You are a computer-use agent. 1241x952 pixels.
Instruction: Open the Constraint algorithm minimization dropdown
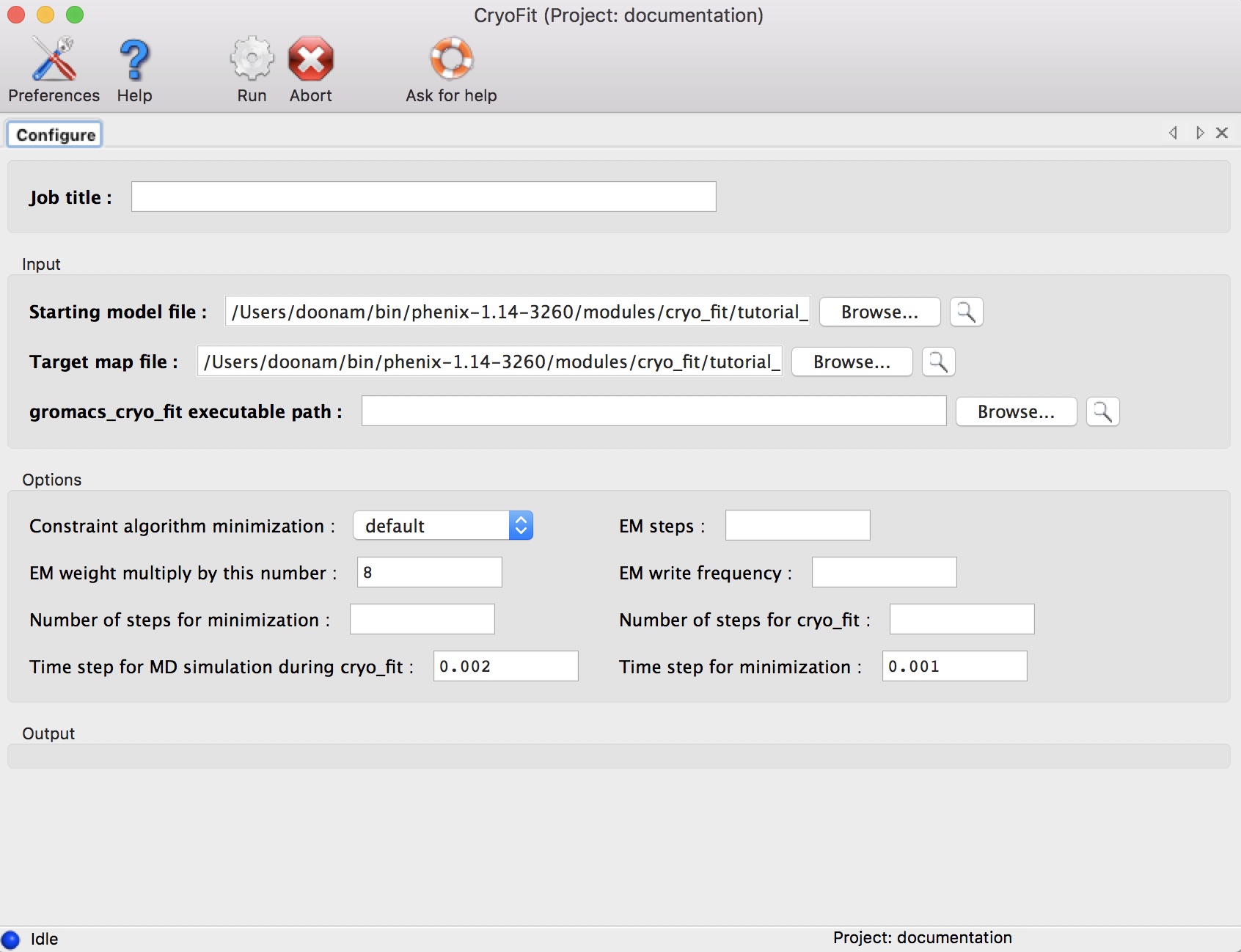(x=520, y=525)
